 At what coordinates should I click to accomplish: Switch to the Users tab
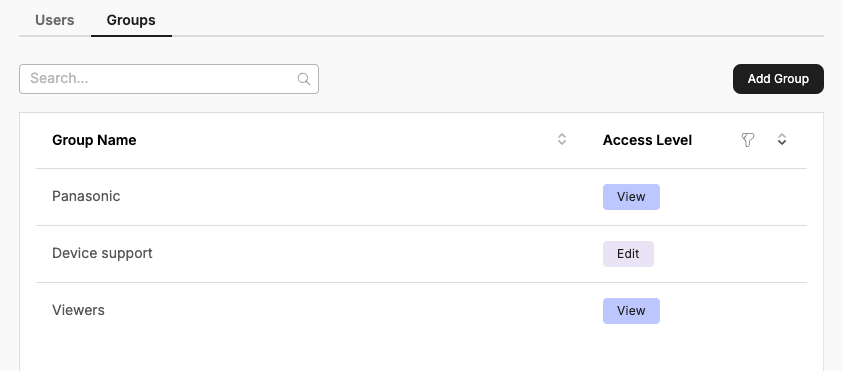55,20
